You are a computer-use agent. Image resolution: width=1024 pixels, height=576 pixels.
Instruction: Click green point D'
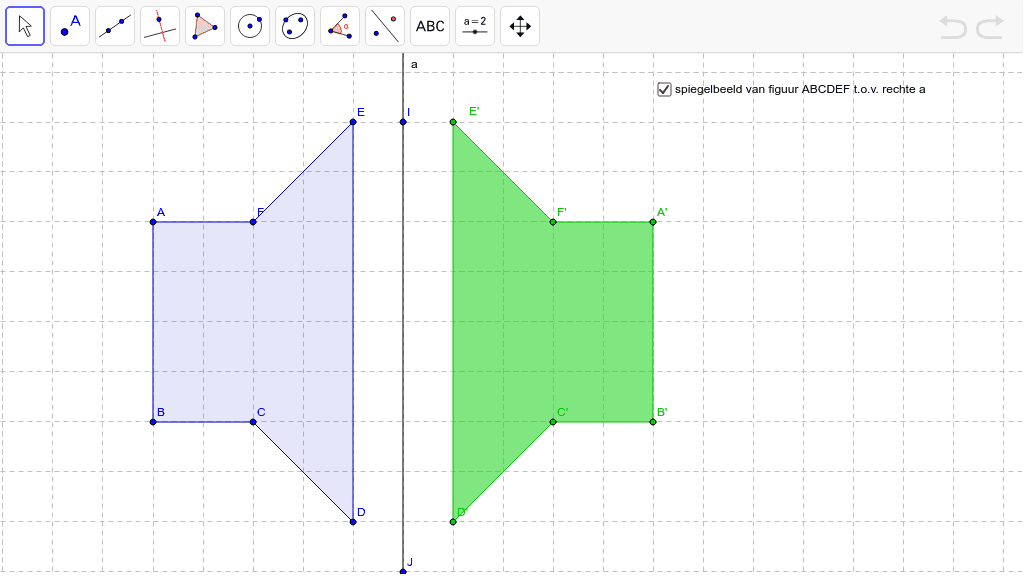tap(453, 522)
